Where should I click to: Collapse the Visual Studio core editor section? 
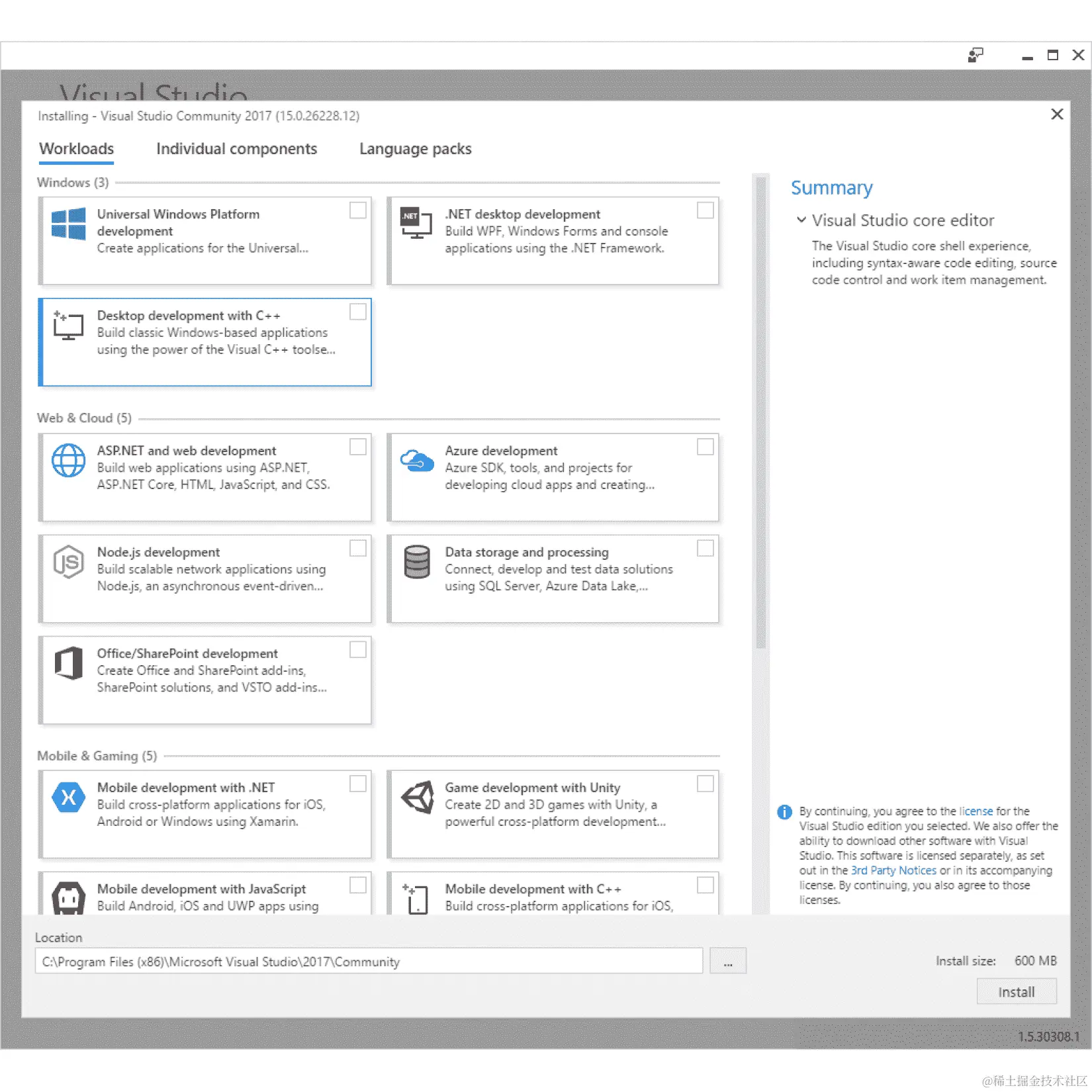[801, 220]
